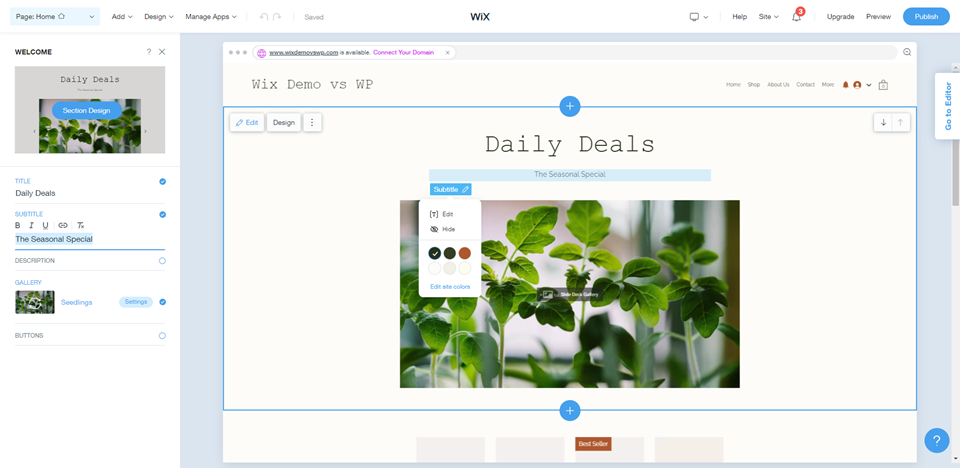Open Go to Editor side tab
The image size is (960, 468).
948,107
